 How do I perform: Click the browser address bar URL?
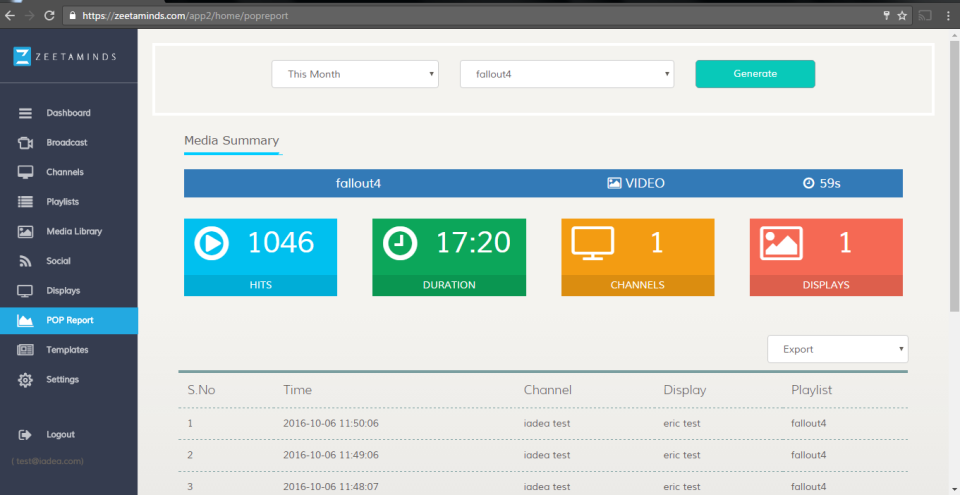(185, 16)
